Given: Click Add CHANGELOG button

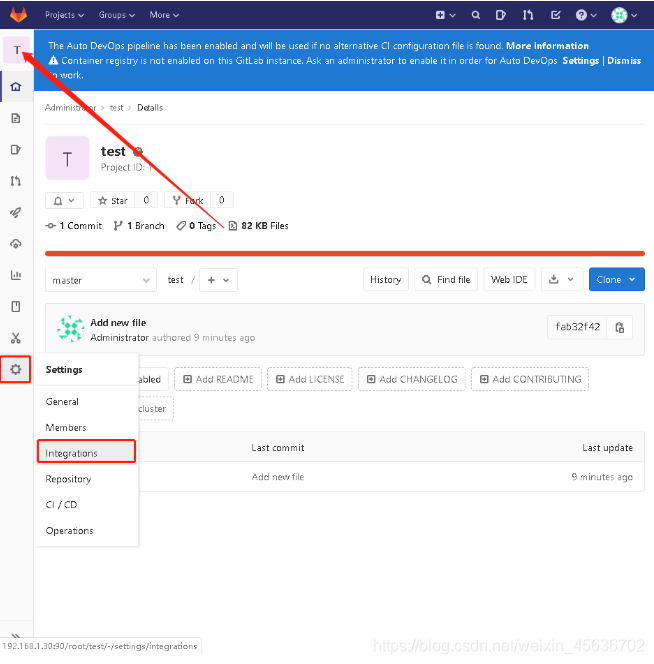Looking at the screenshot, I should (x=412, y=379).
